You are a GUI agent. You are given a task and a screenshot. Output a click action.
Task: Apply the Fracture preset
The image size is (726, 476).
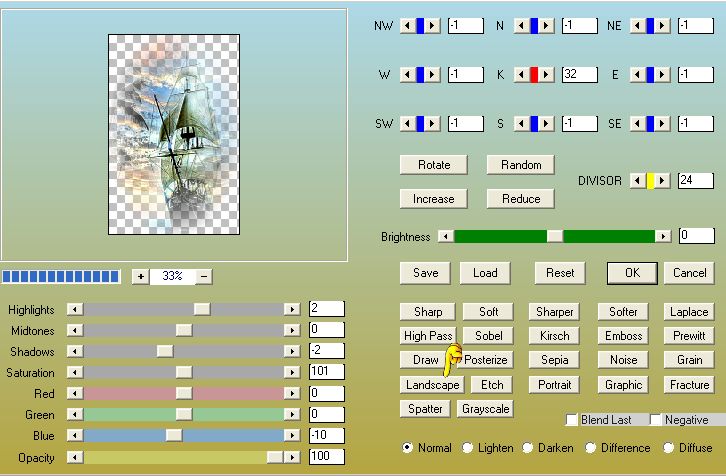[x=689, y=385]
